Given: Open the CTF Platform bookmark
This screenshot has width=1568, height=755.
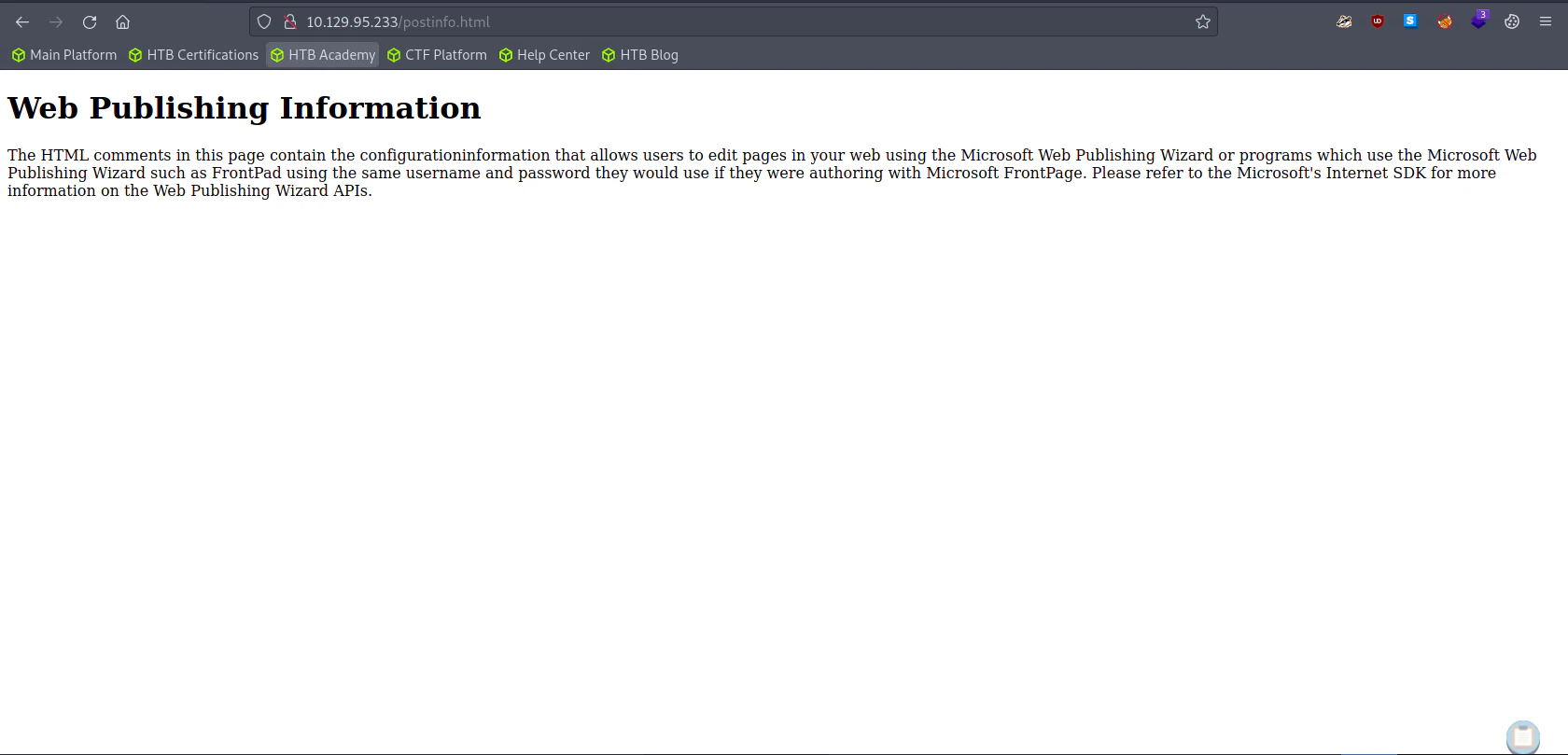Looking at the screenshot, I should coord(437,55).
